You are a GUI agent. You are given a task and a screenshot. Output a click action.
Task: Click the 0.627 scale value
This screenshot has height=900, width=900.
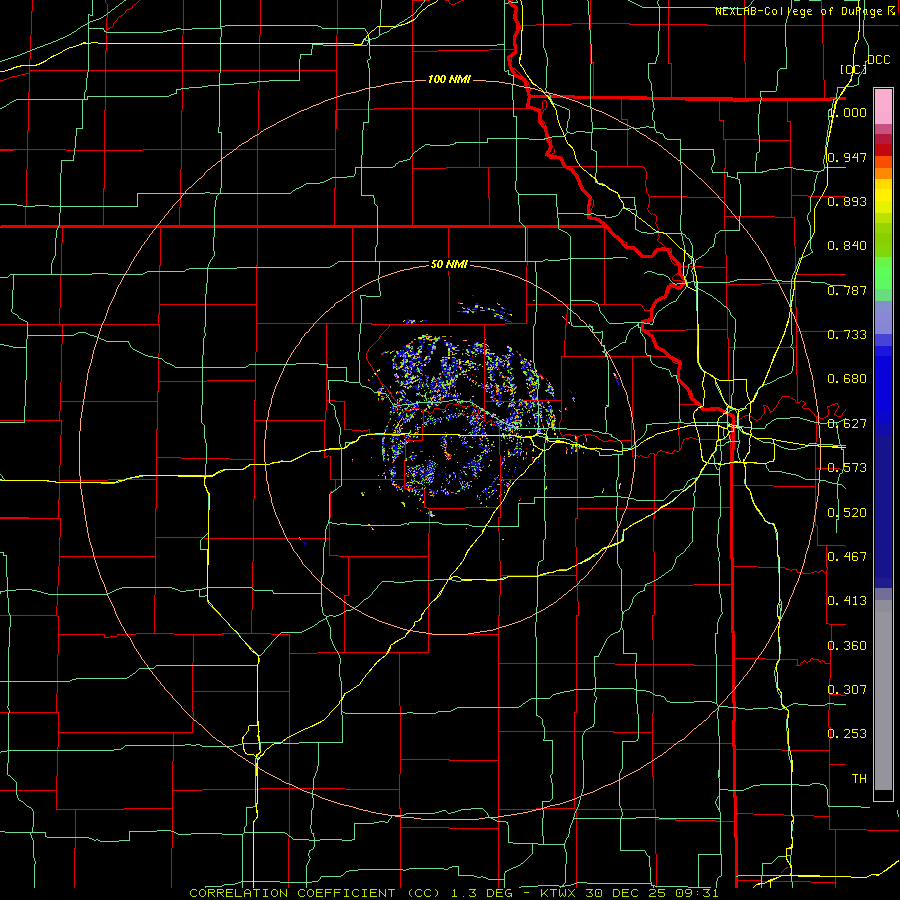point(847,424)
